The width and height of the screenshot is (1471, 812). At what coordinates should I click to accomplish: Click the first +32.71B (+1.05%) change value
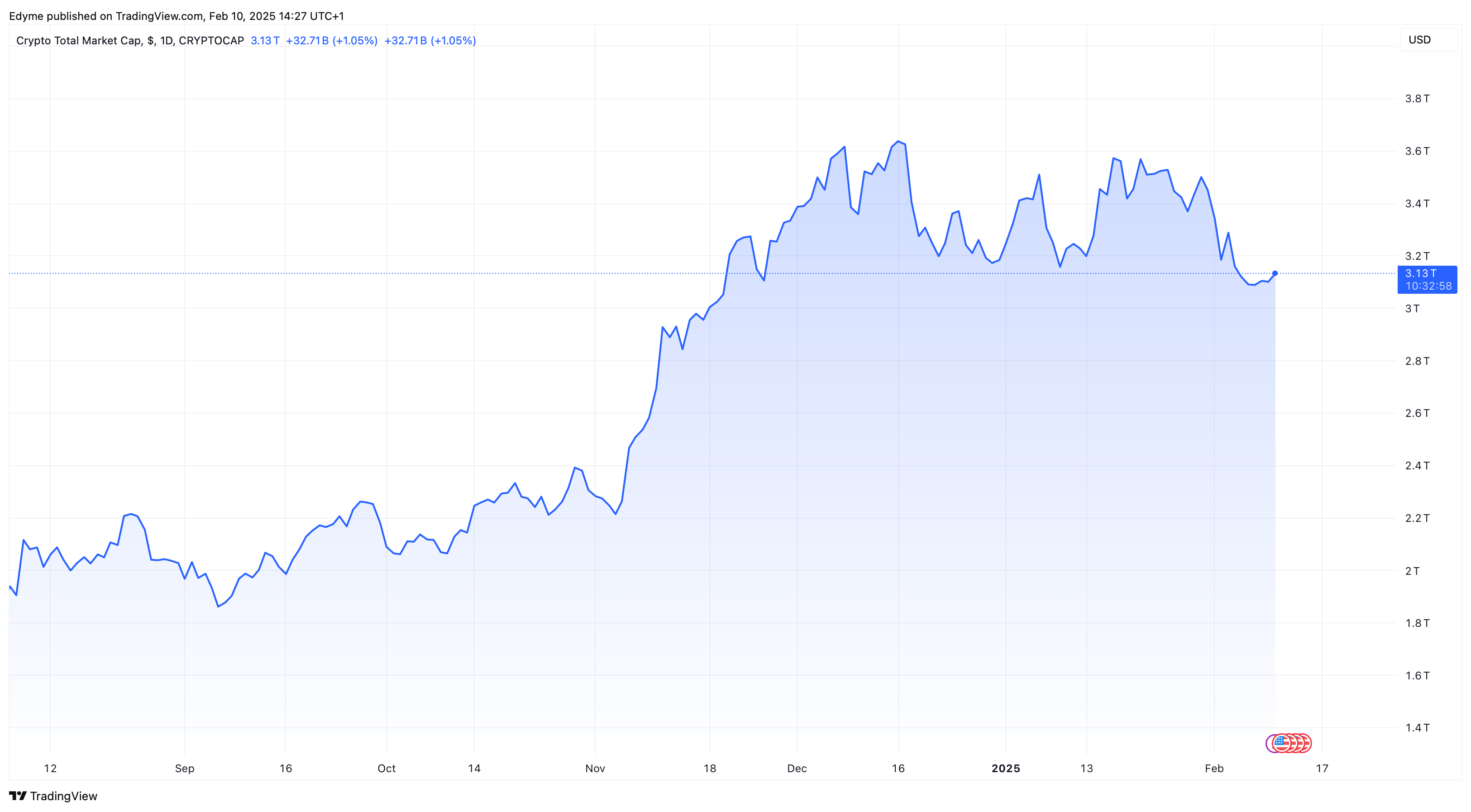point(331,41)
